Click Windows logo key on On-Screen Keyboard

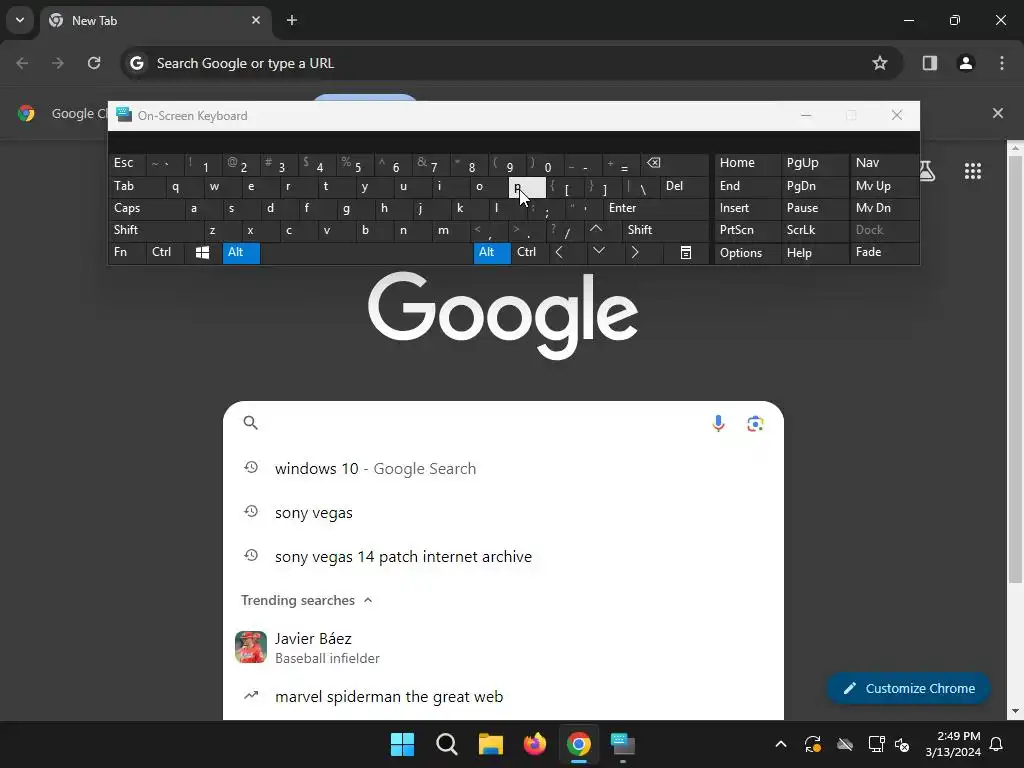pyautogui.click(x=202, y=252)
